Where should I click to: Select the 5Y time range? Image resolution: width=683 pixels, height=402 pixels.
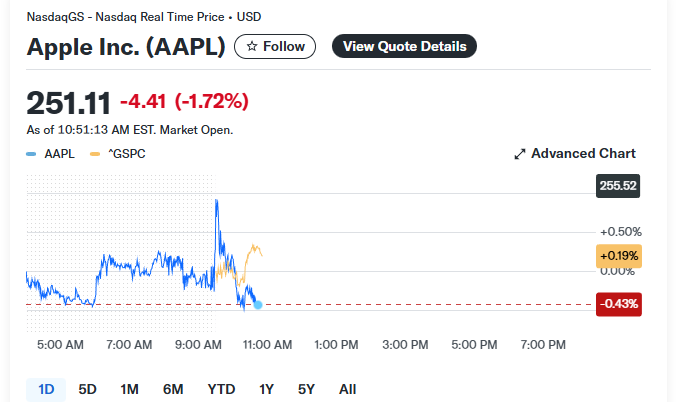tap(306, 389)
